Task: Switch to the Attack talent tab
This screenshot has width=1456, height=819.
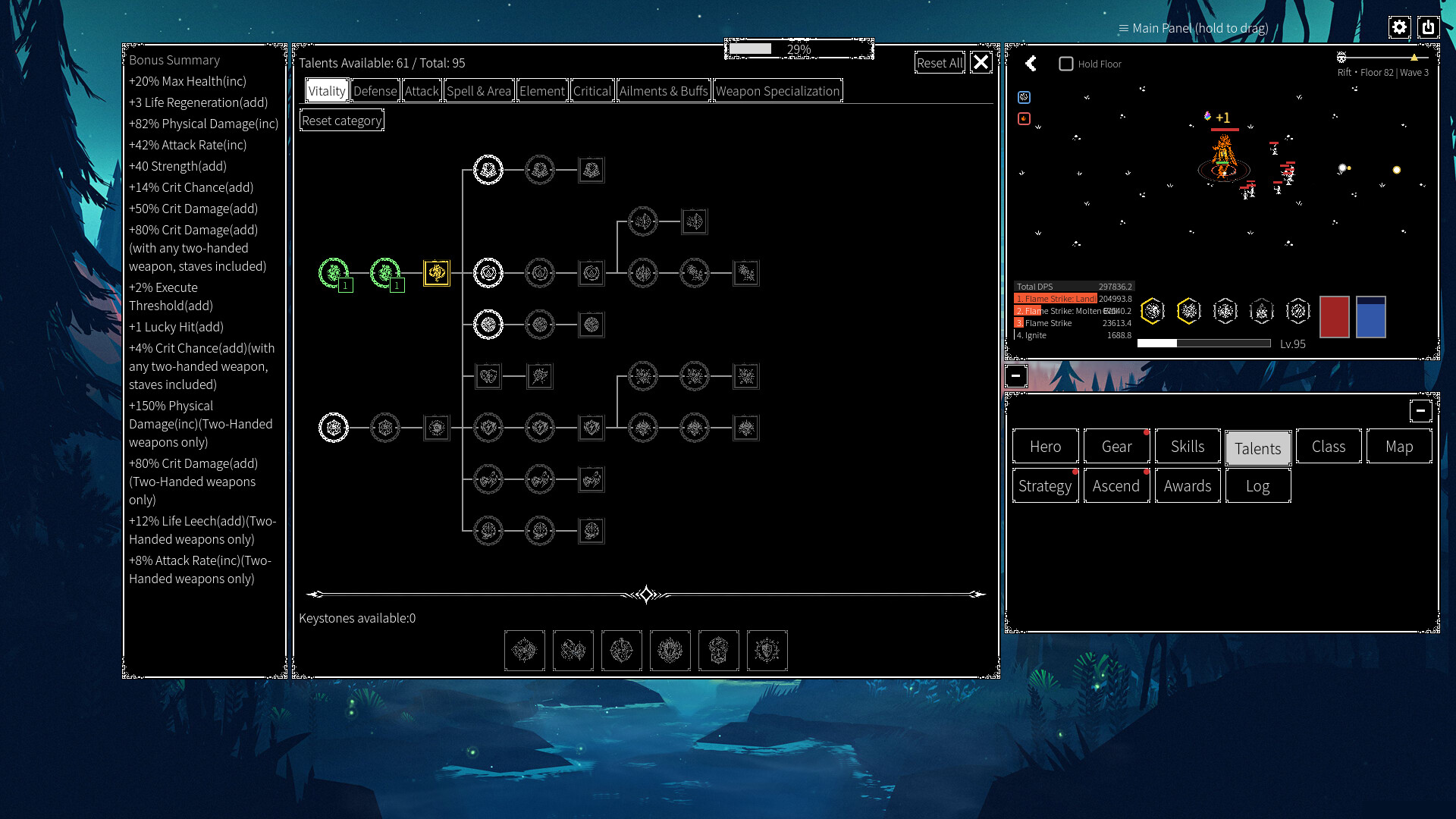Action: coord(422,91)
